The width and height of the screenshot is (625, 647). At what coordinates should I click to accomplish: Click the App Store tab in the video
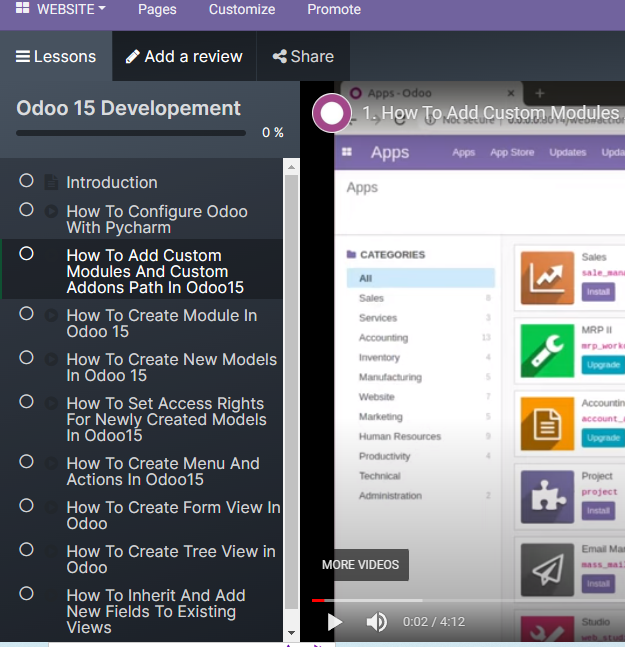[512, 152]
